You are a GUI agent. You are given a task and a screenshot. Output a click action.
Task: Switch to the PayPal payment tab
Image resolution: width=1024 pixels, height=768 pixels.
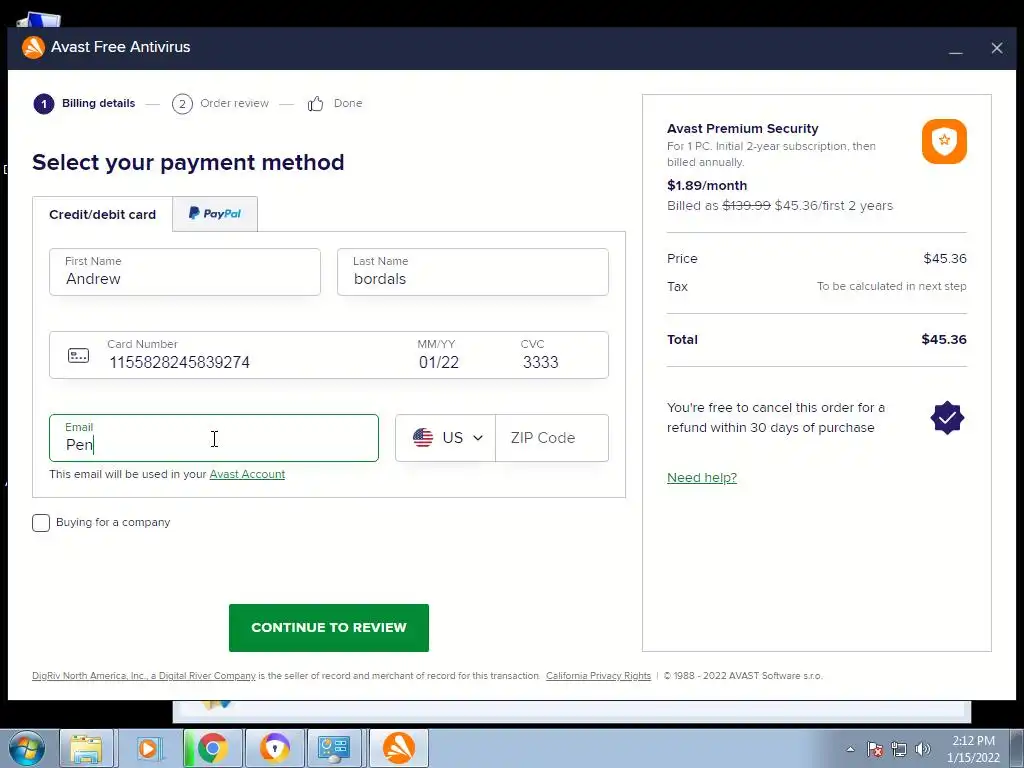click(x=215, y=214)
